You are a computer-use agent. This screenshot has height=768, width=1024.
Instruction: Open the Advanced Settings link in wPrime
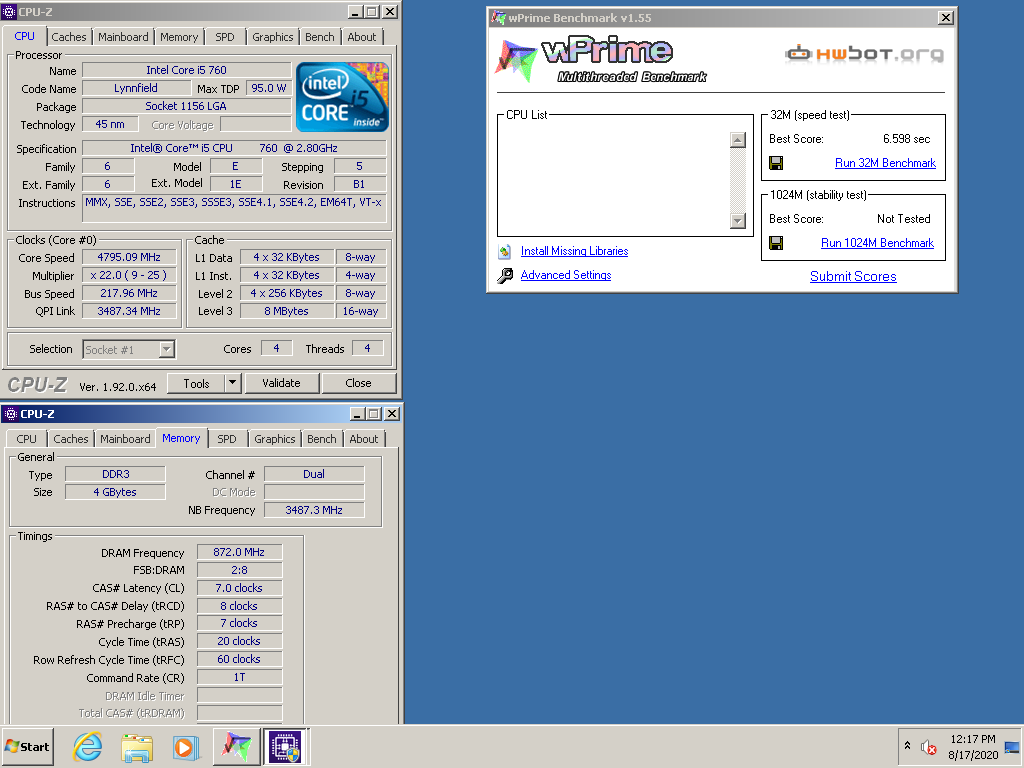(x=566, y=276)
